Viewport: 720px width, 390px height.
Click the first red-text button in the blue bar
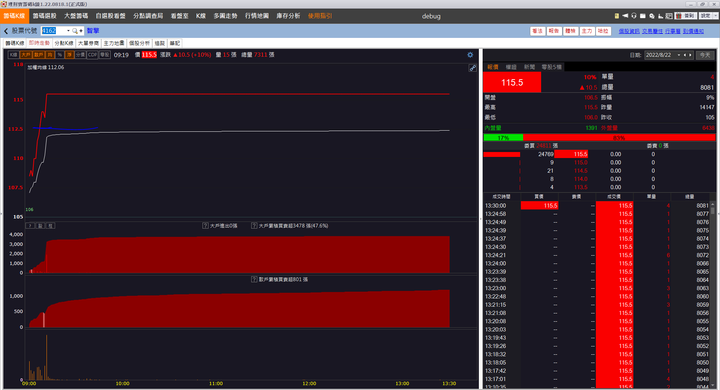coord(537,31)
